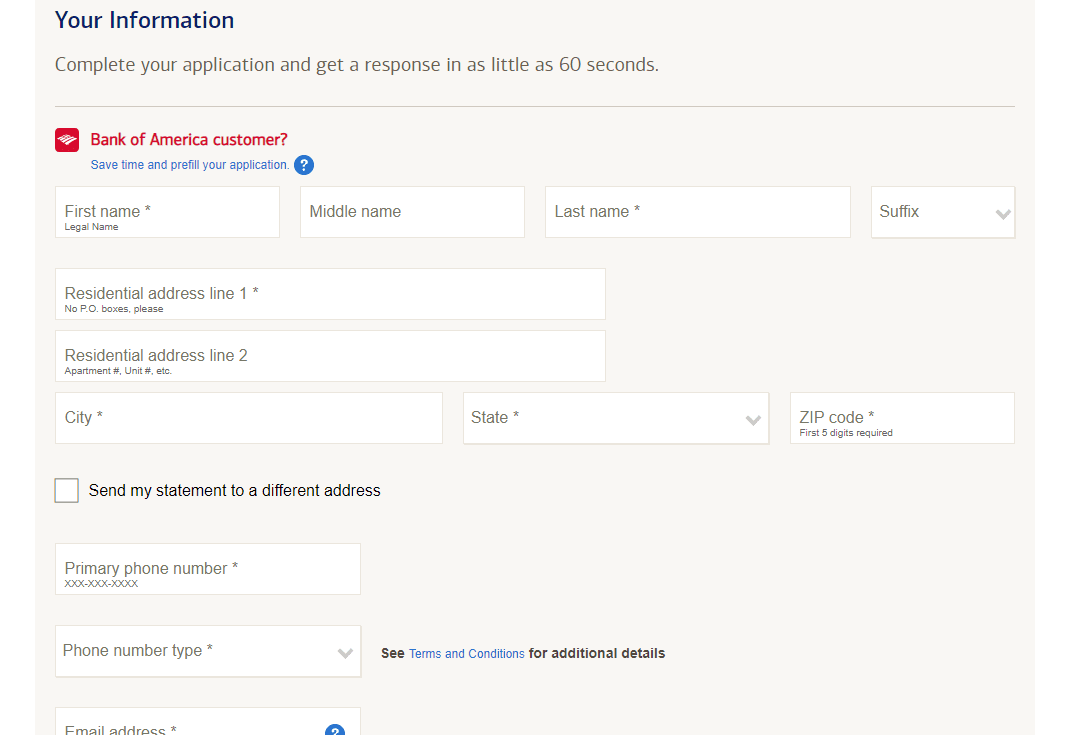
Task: Click the Primary phone number field
Action: point(207,569)
